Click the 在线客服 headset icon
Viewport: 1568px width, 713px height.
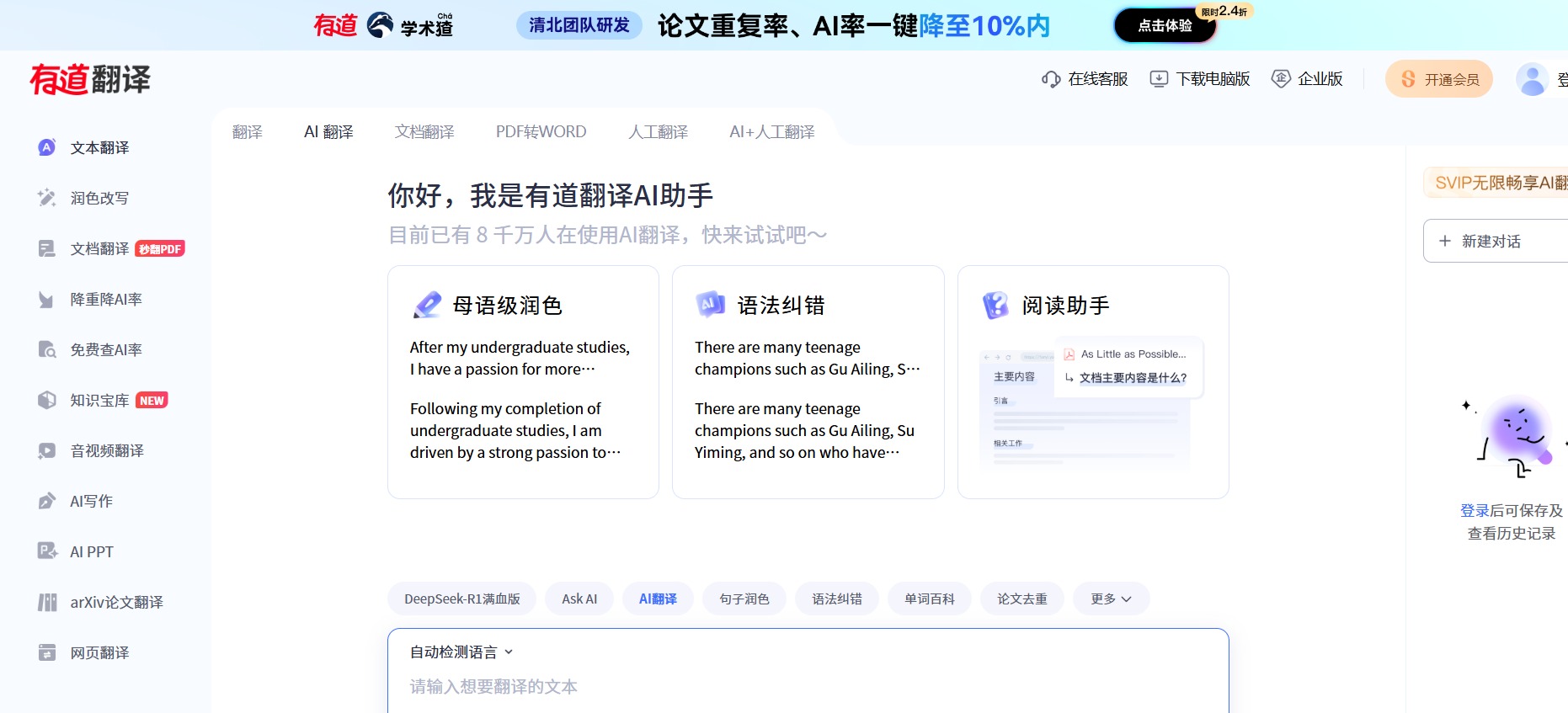1051,79
